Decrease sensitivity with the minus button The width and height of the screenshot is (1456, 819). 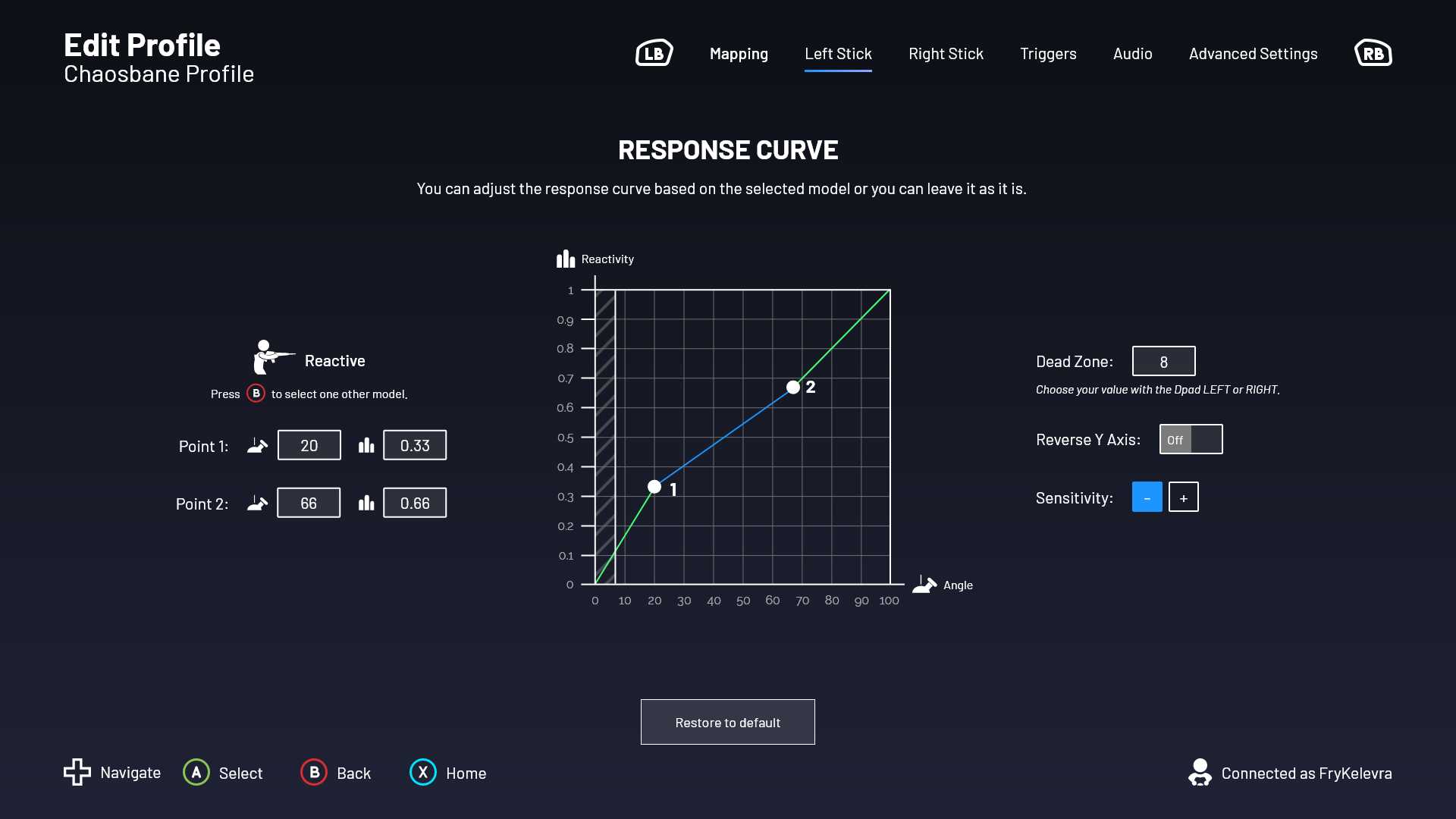(1147, 497)
